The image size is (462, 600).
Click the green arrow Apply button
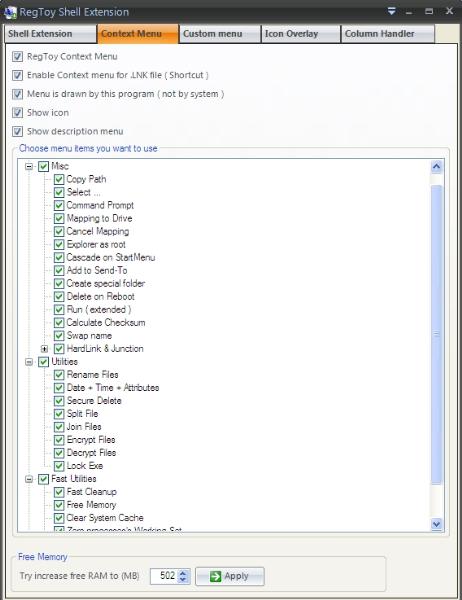click(230, 576)
